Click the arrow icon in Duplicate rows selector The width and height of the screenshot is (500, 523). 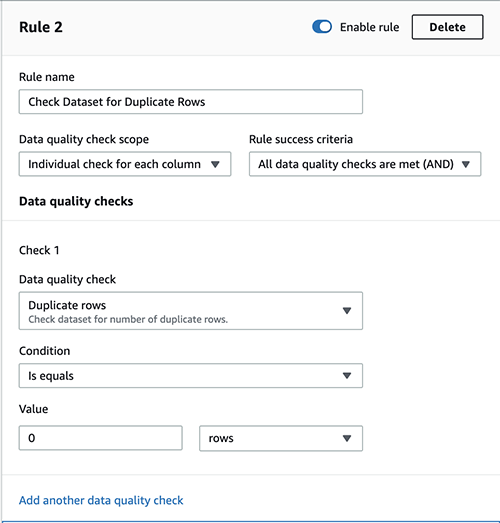click(347, 311)
